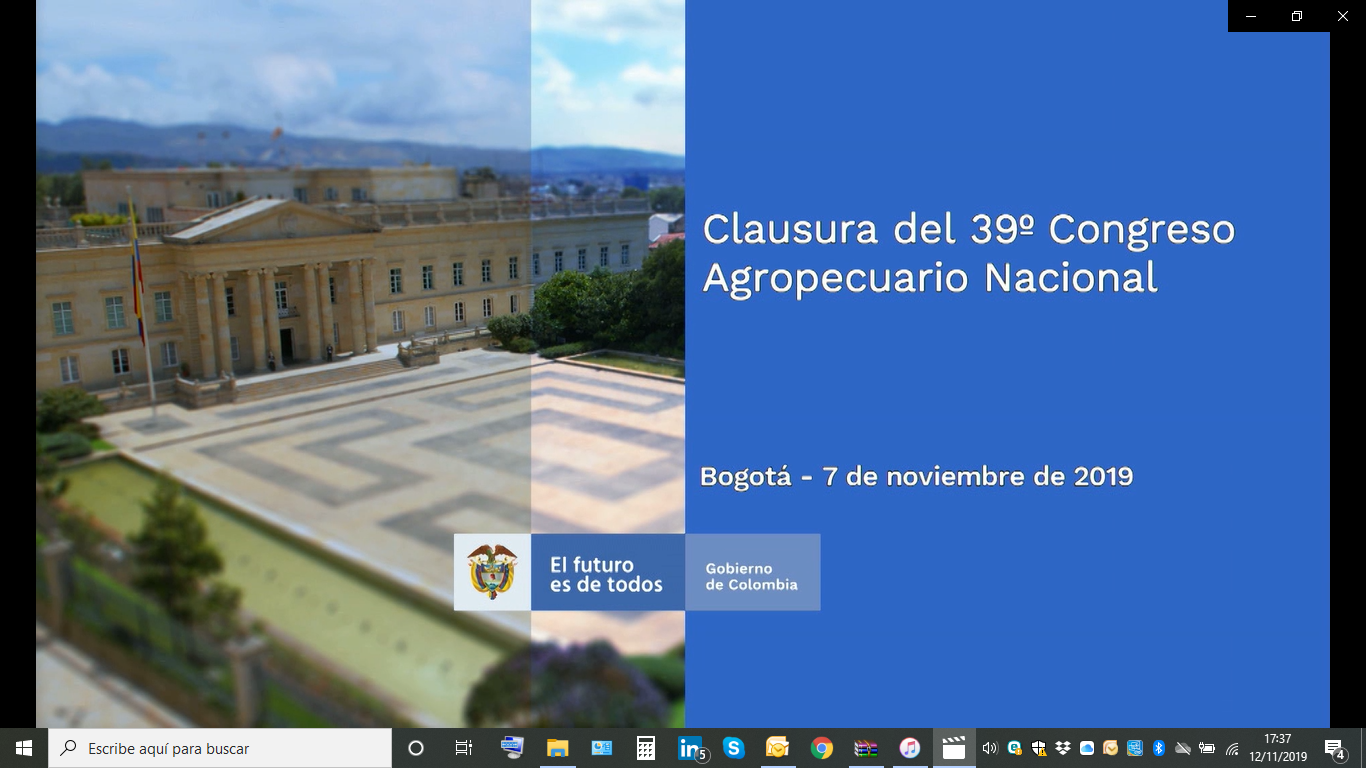Viewport: 1366px width, 768px height.
Task: Restore down the video player window
Action: pos(1297,16)
